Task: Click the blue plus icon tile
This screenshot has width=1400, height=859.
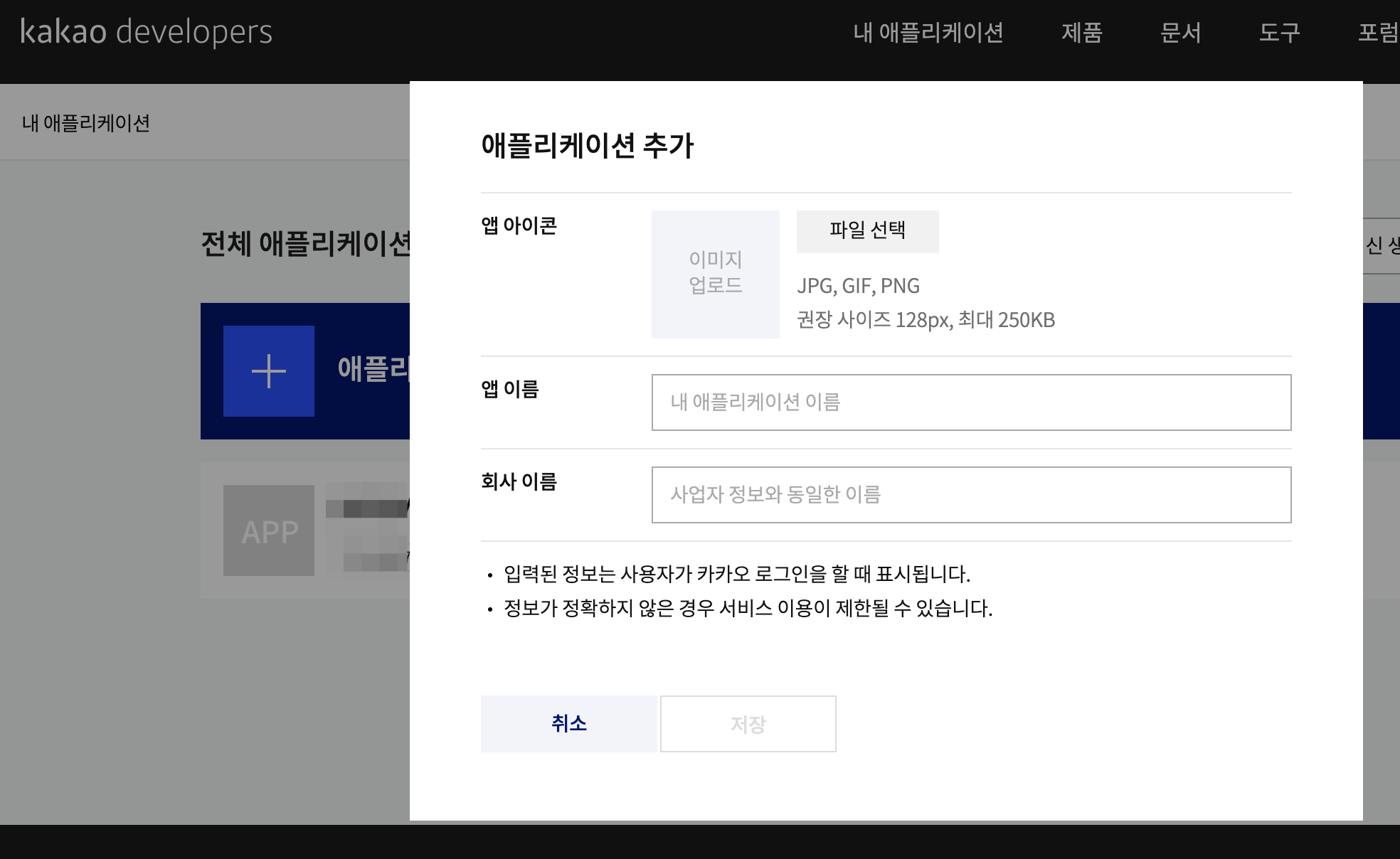Action: pyautogui.click(x=268, y=371)
